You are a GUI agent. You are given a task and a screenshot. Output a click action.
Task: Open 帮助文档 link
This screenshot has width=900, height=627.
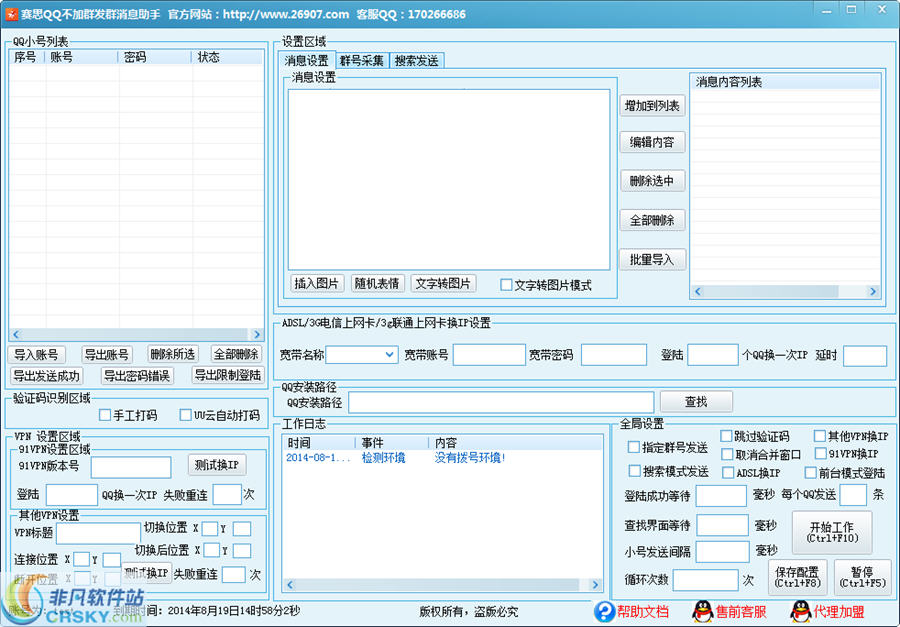coord(642,611)
